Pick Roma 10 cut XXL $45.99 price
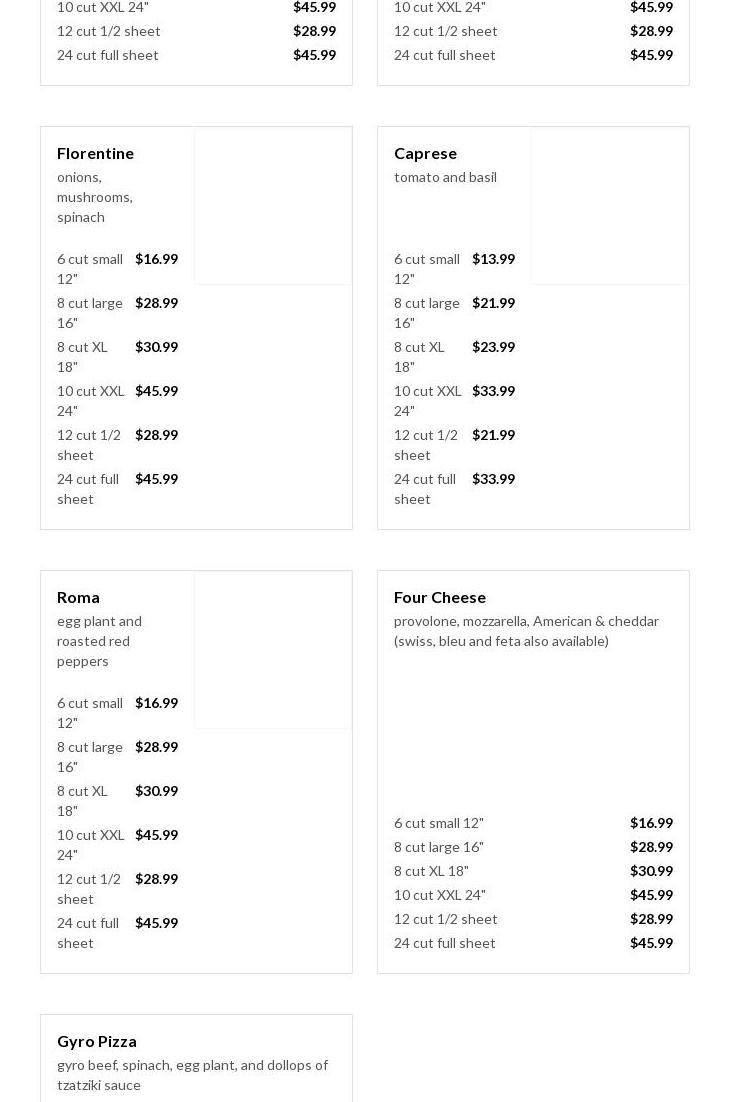 click(x=157, y=835)
